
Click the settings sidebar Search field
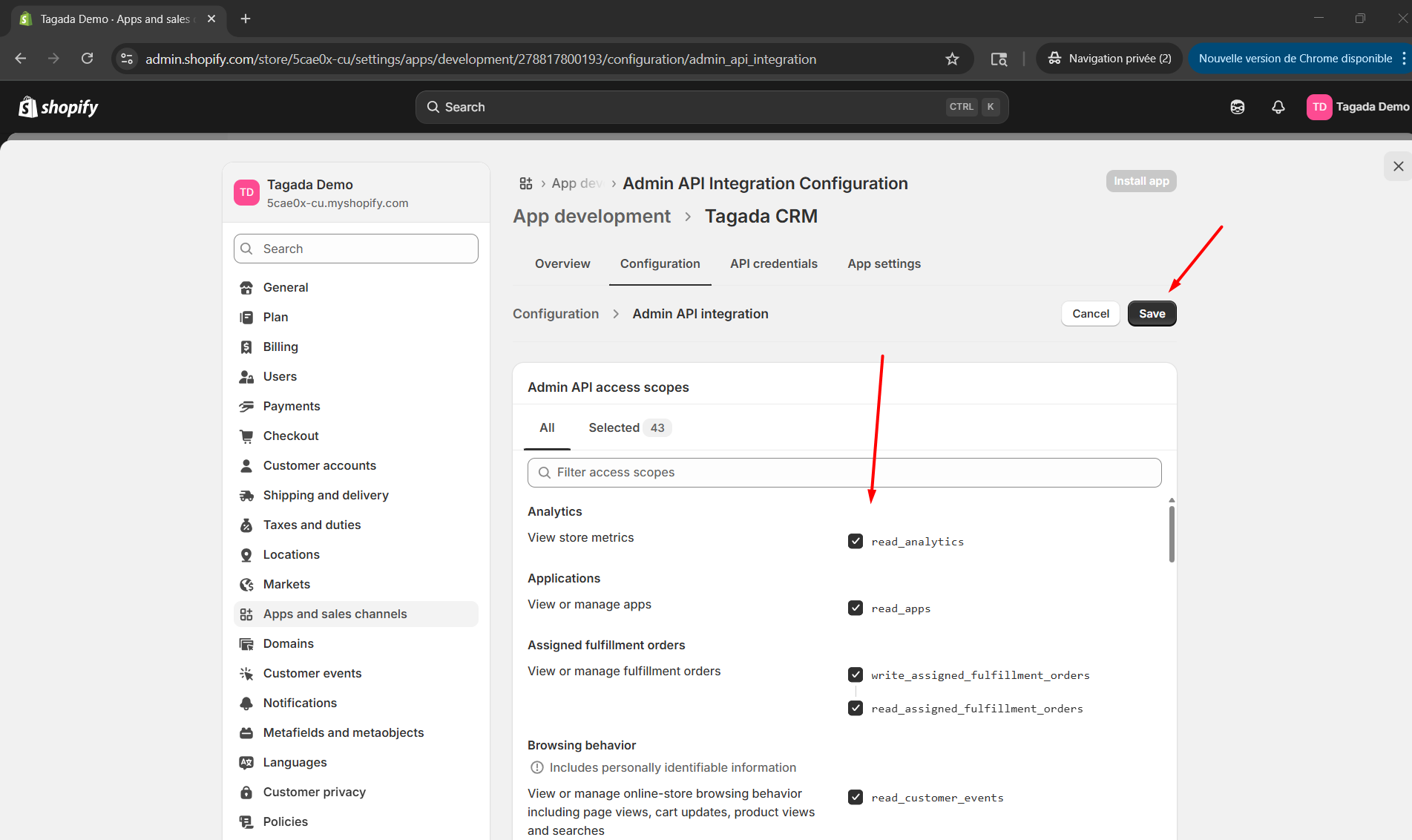tap(356, 249)
